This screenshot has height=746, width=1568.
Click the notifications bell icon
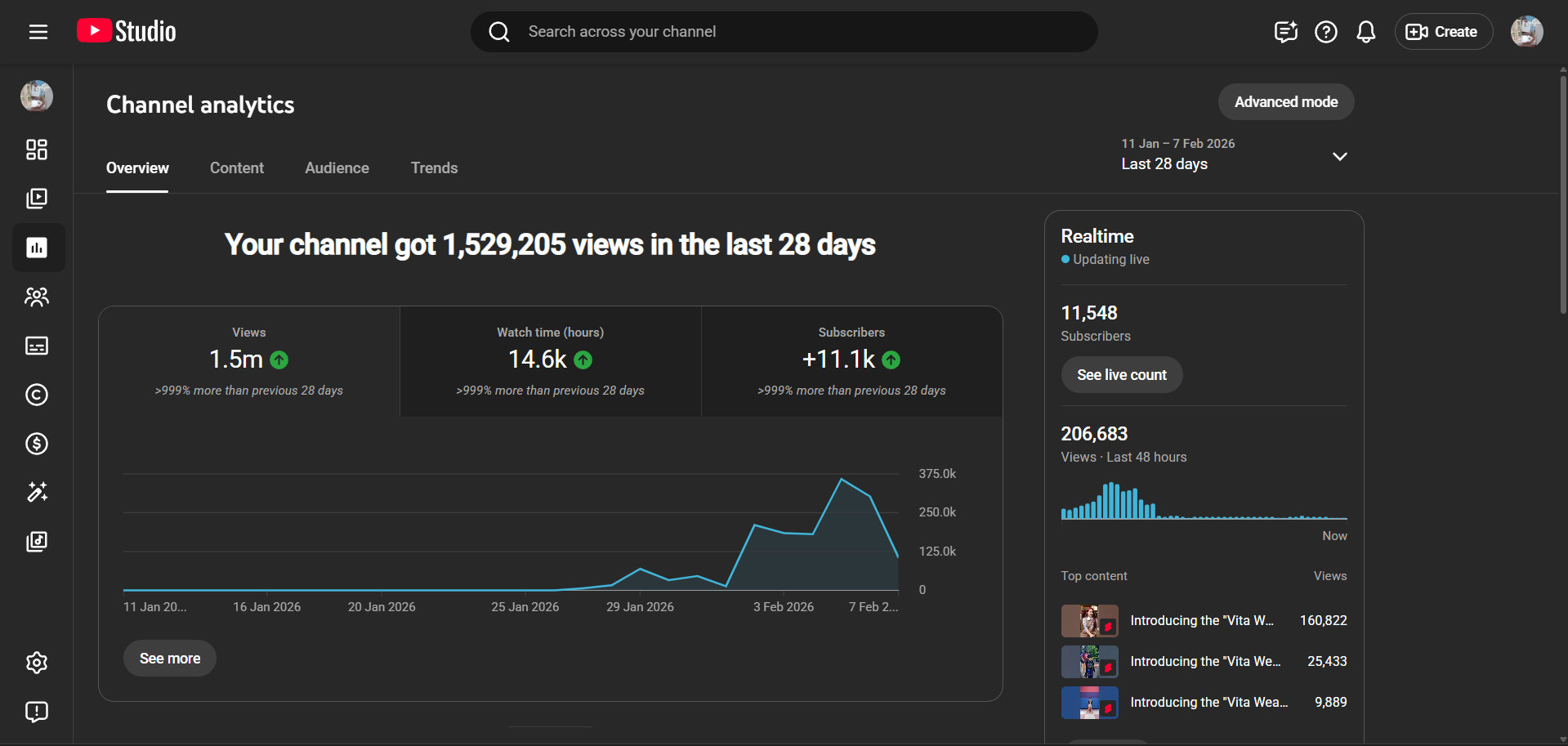[1365, 32]
